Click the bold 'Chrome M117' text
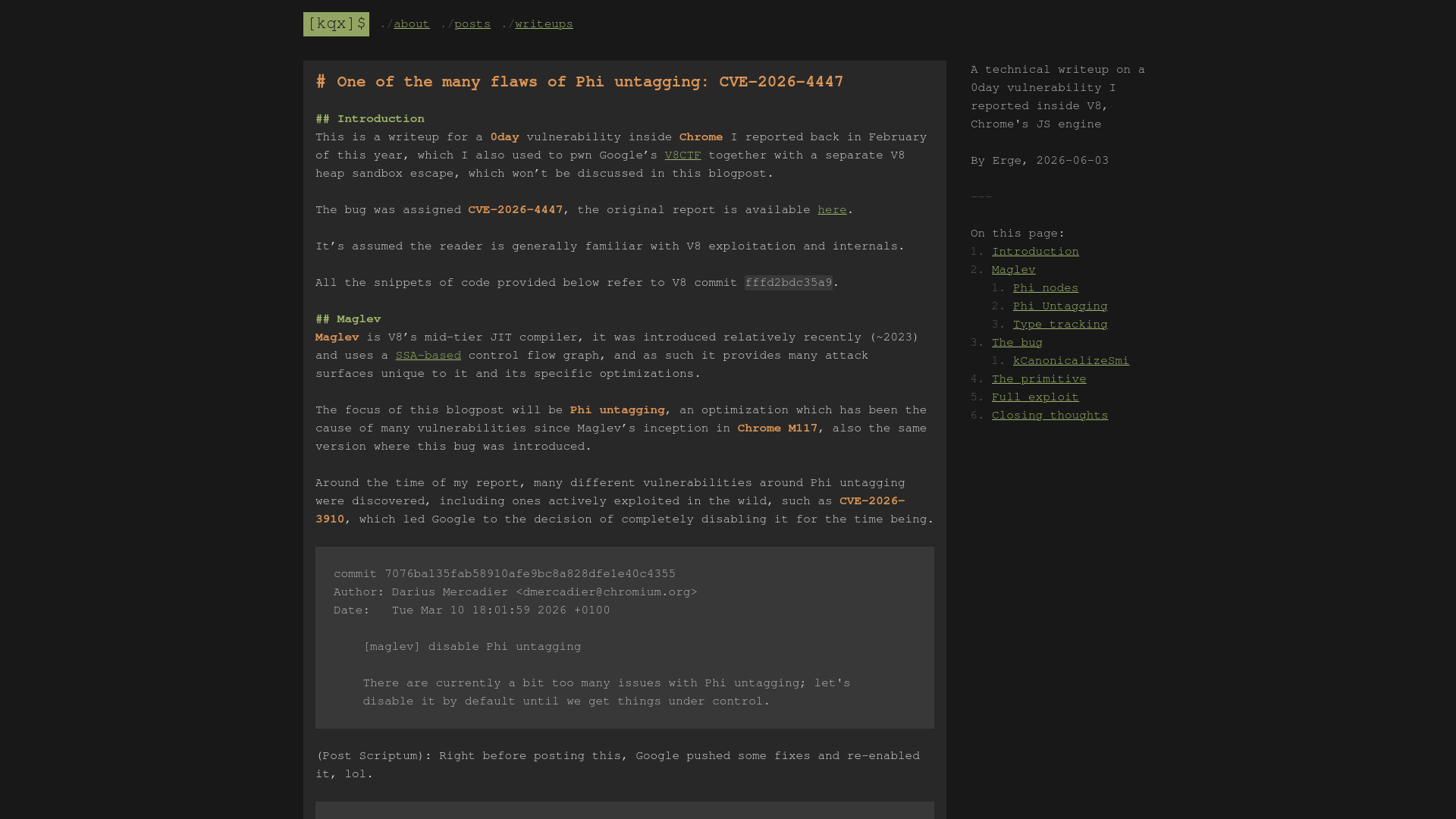Image resolution: width=1456 pixels, height=819 pixels. tap(777, 428)
